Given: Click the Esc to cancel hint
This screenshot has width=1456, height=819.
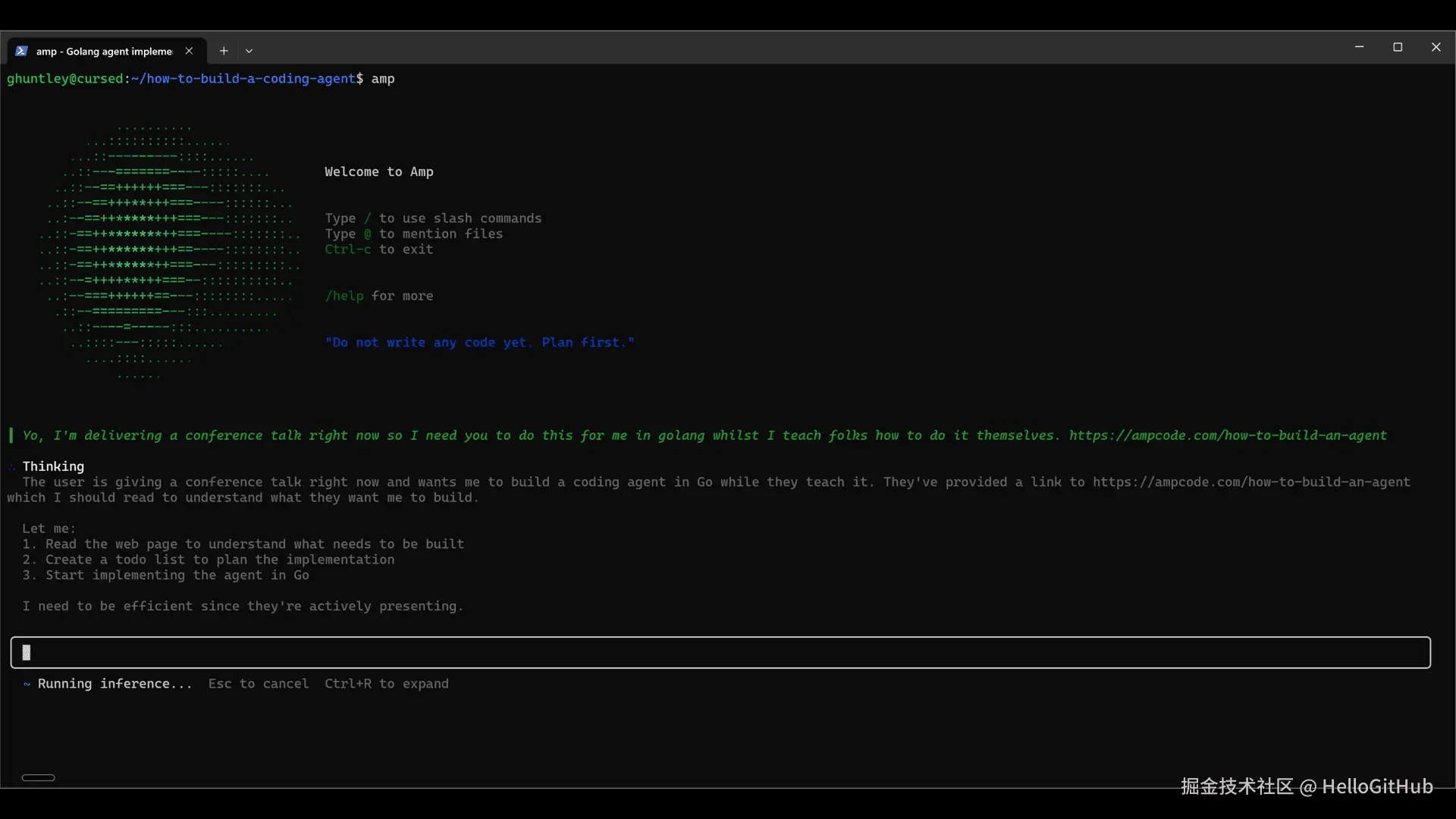Looking at the screenshot, I should [259, 684].
